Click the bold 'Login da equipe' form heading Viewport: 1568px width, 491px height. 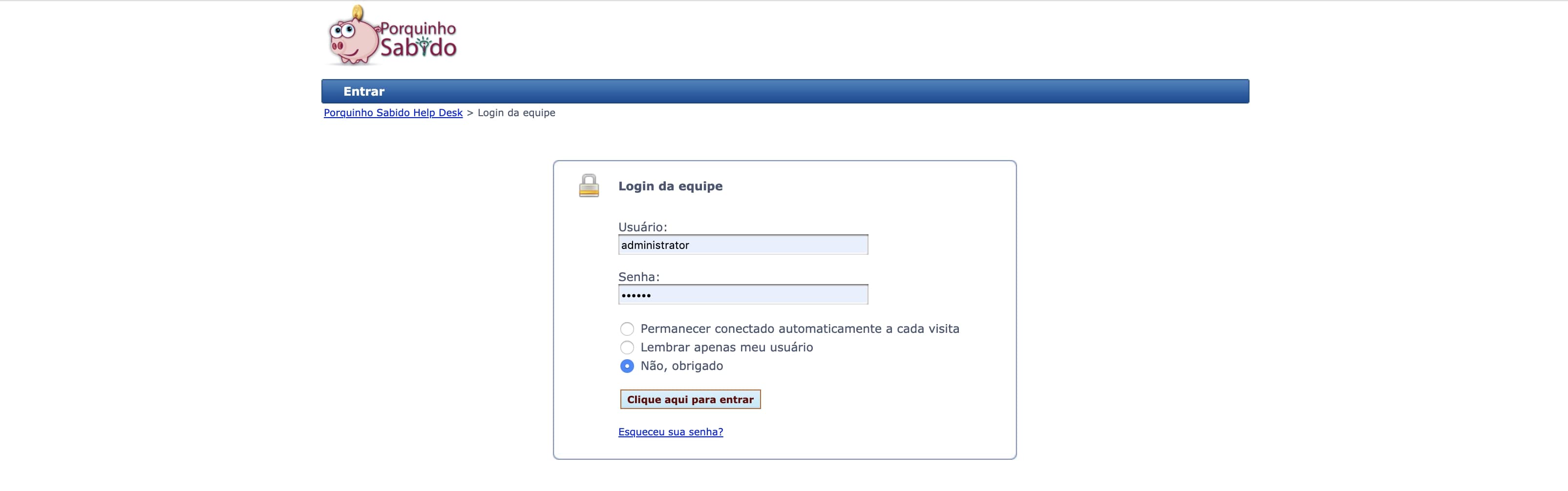click(x=670, y=186)
